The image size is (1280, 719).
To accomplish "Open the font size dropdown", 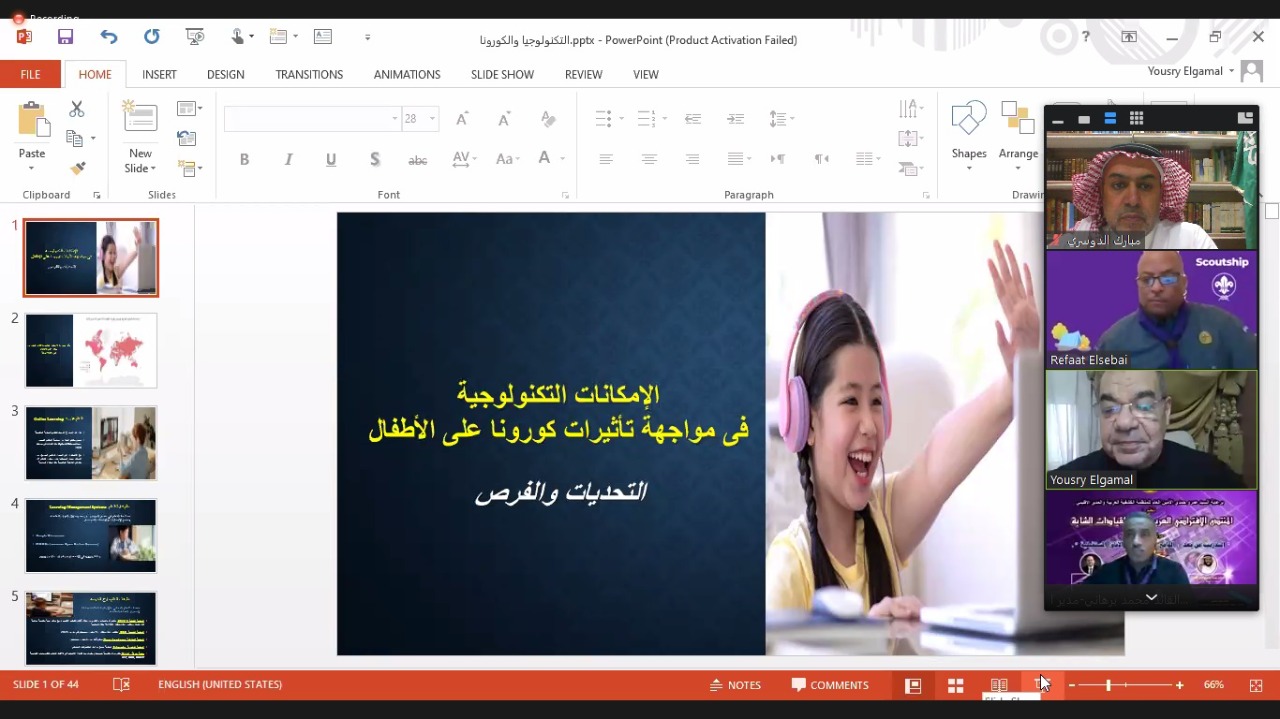I will click(432, 118).
